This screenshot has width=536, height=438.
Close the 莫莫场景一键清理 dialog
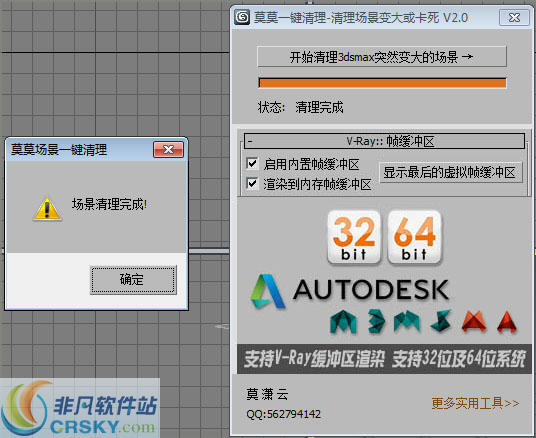(x=168, y=149)
